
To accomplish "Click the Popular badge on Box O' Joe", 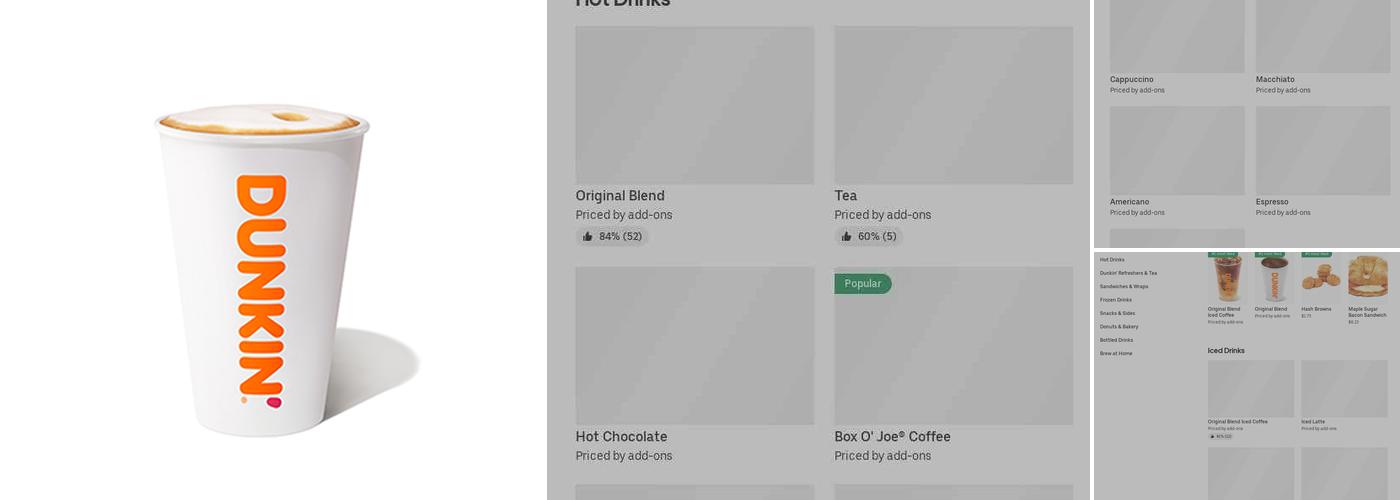I will pos(863,284).
